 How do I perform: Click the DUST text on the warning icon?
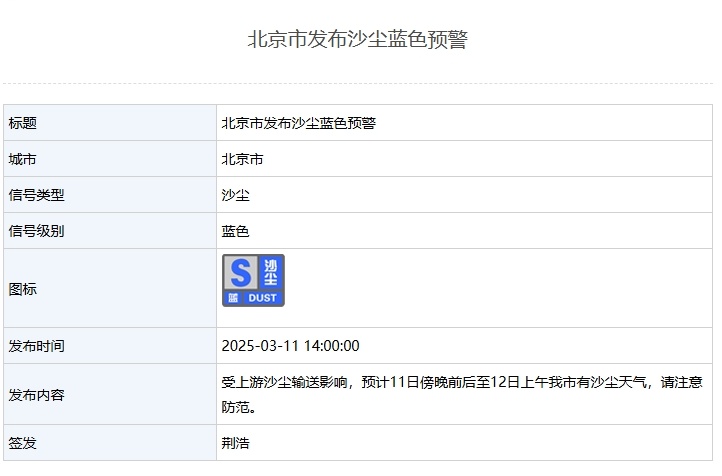262,298
